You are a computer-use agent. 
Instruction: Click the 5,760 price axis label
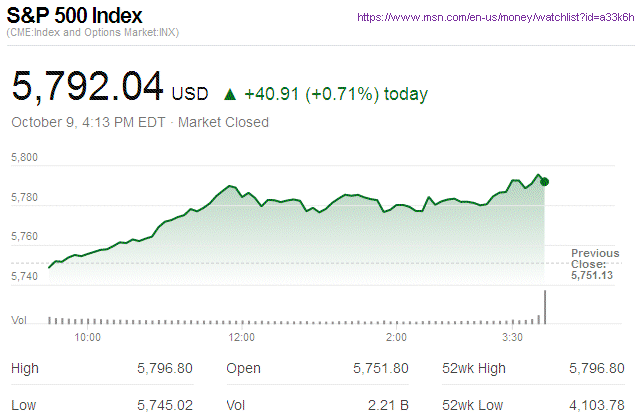[25, 237]
